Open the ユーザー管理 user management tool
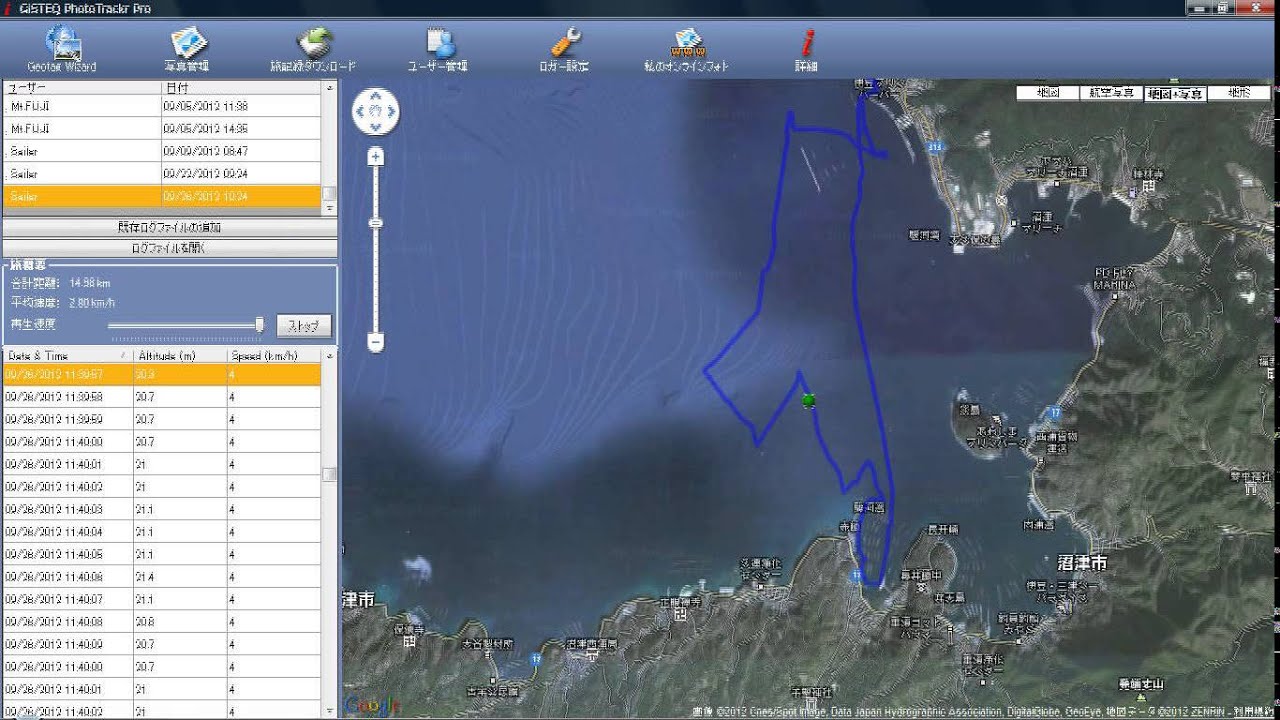The image size is (1280, 720). coord(438,49)
